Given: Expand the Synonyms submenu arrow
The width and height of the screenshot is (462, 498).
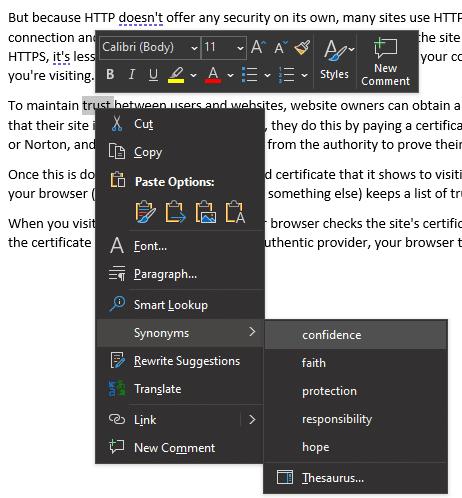Looking at the screenshot, I should coord(252,331).
